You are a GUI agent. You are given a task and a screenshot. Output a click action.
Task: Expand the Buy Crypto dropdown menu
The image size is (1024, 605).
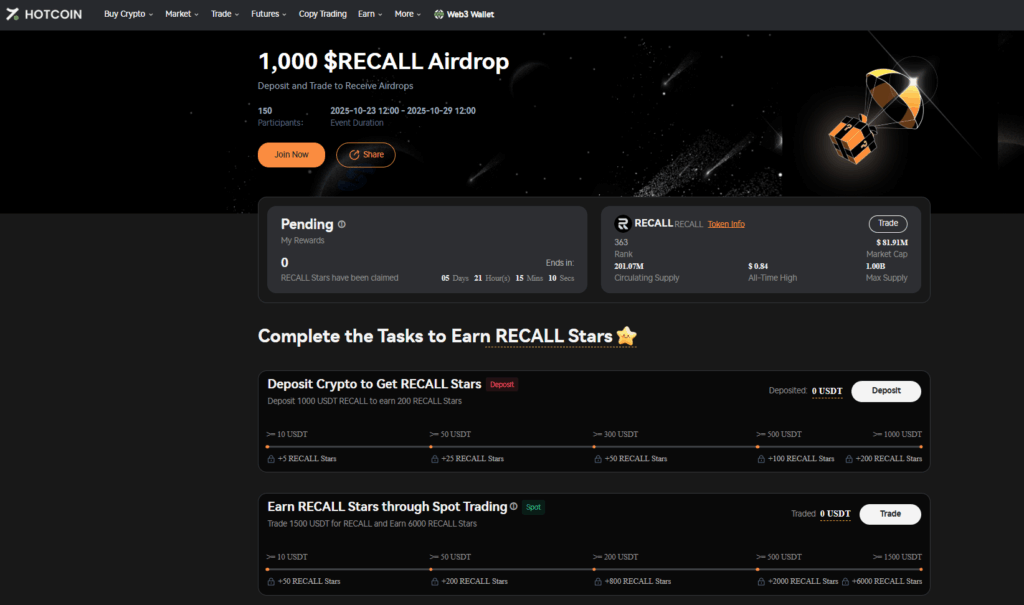[x=128, y=14]
